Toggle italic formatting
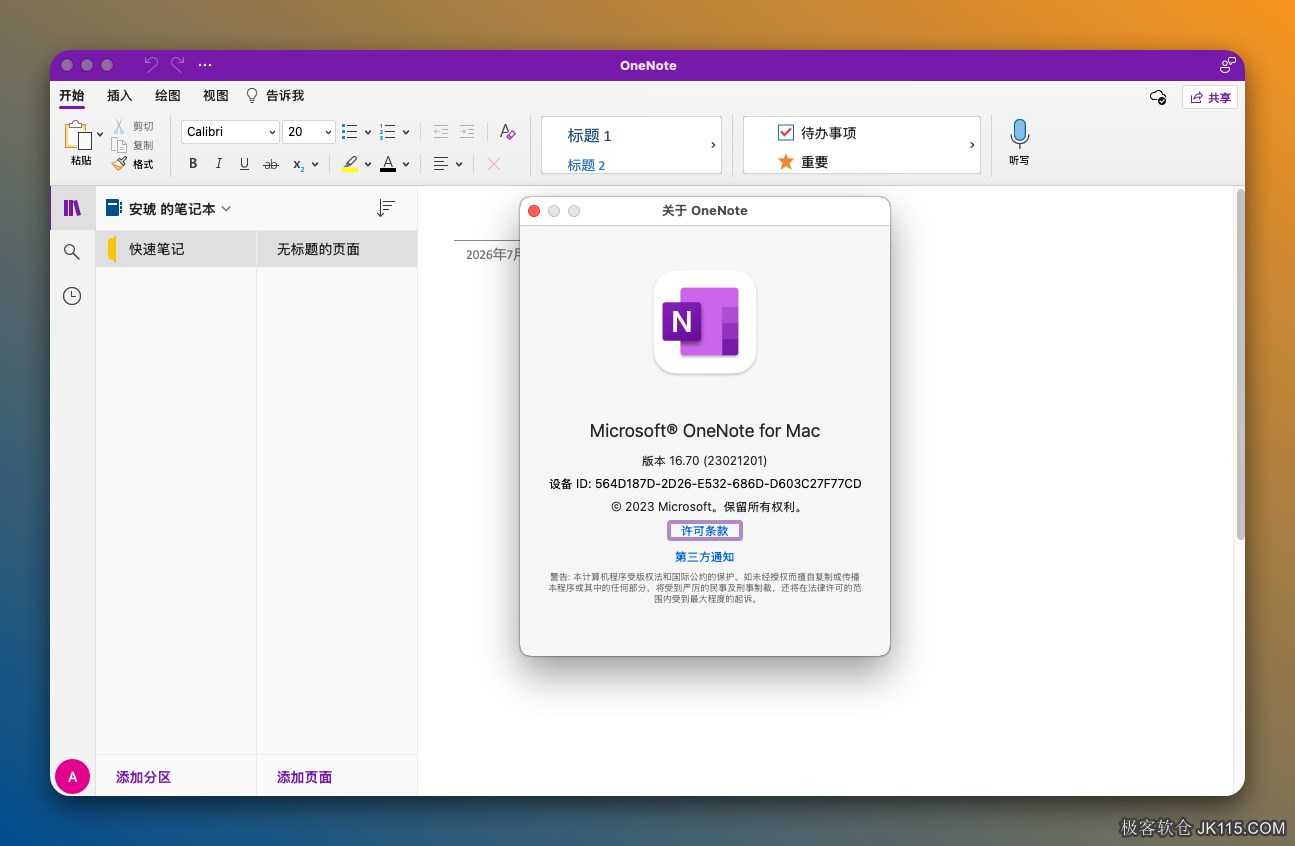The width and height of the screenshot is (1295, 846). [x=219, y=164]
